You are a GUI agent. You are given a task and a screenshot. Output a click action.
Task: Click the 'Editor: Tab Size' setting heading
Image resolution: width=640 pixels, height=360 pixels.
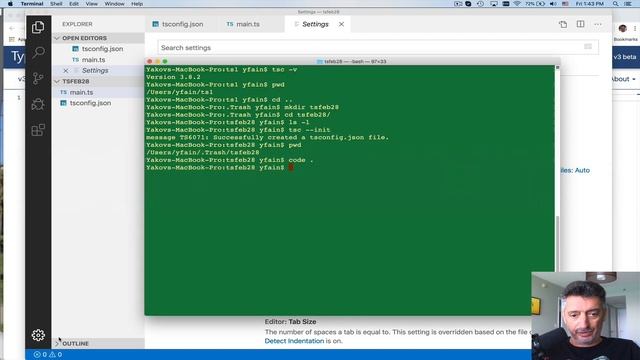(290, 322)
